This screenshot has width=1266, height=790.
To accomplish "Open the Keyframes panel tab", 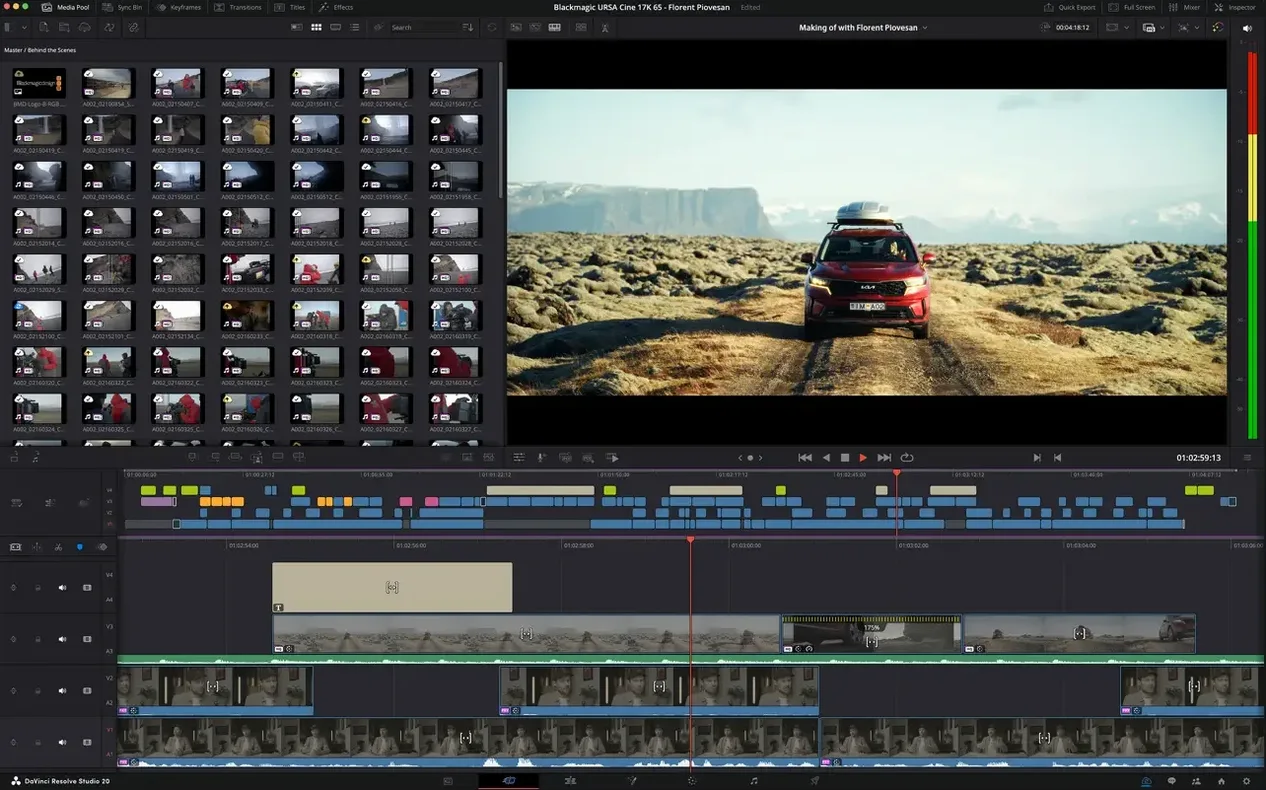I will pyautogui.click(x=178, y=7).
